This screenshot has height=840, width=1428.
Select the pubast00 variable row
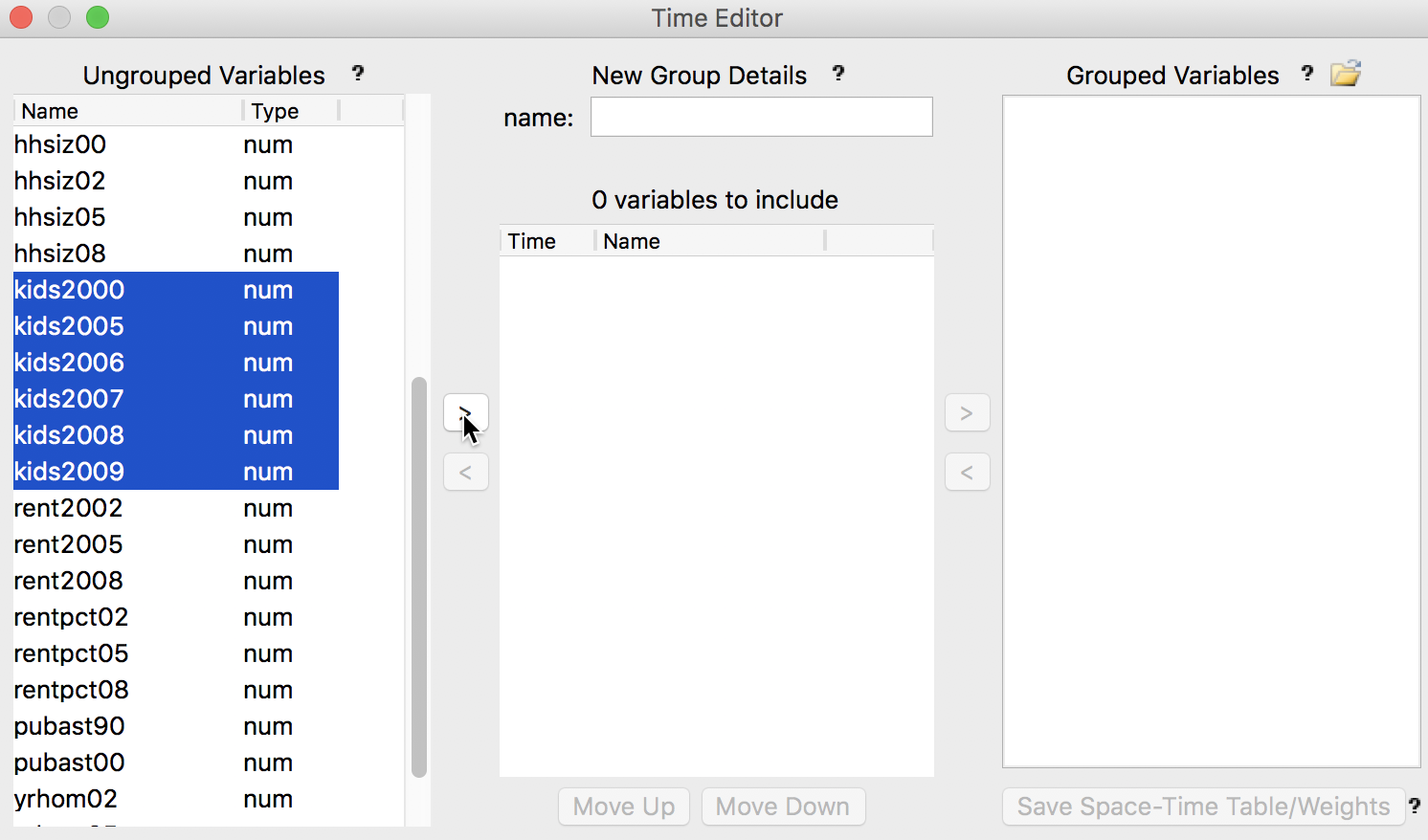176,763
